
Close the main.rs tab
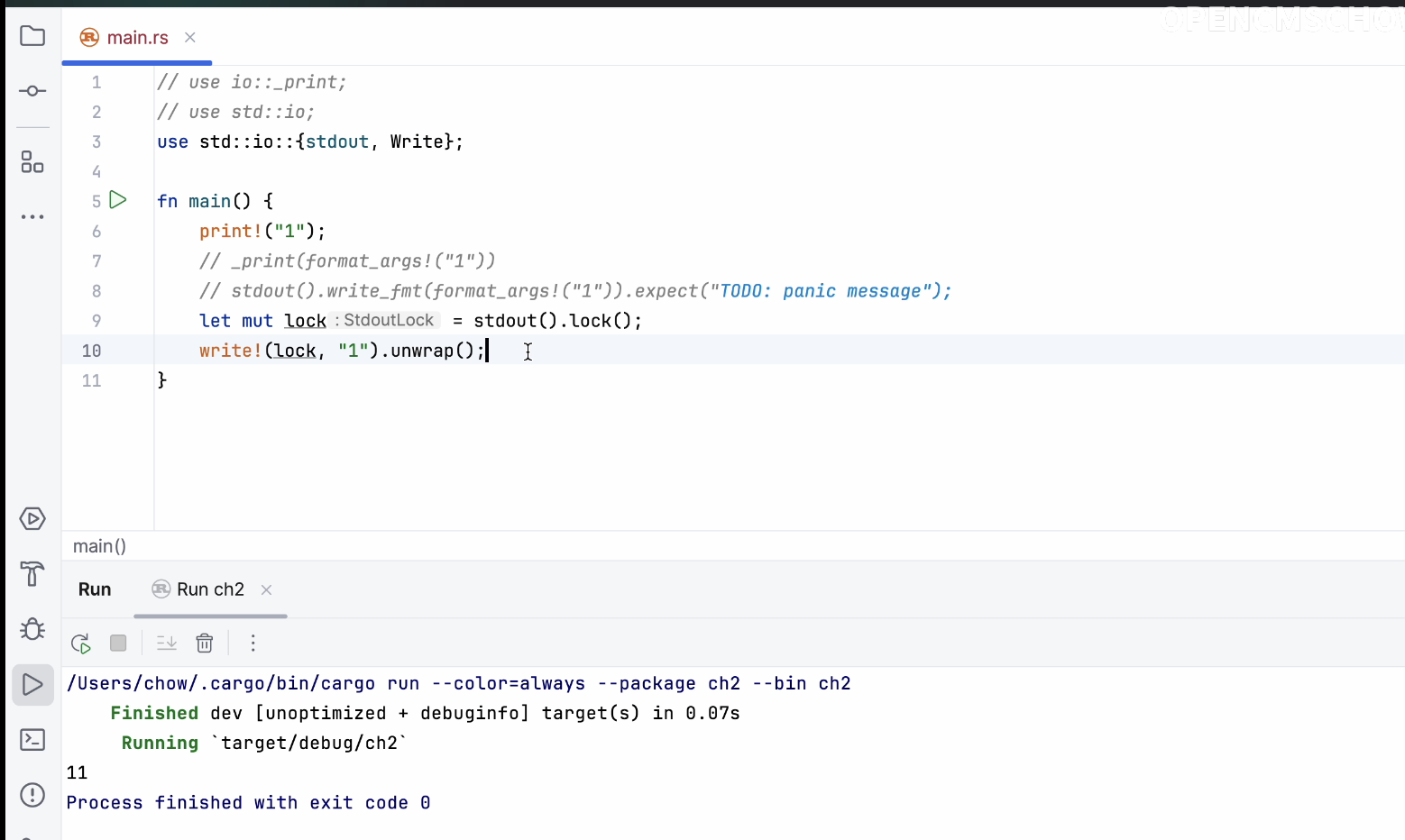190,38
